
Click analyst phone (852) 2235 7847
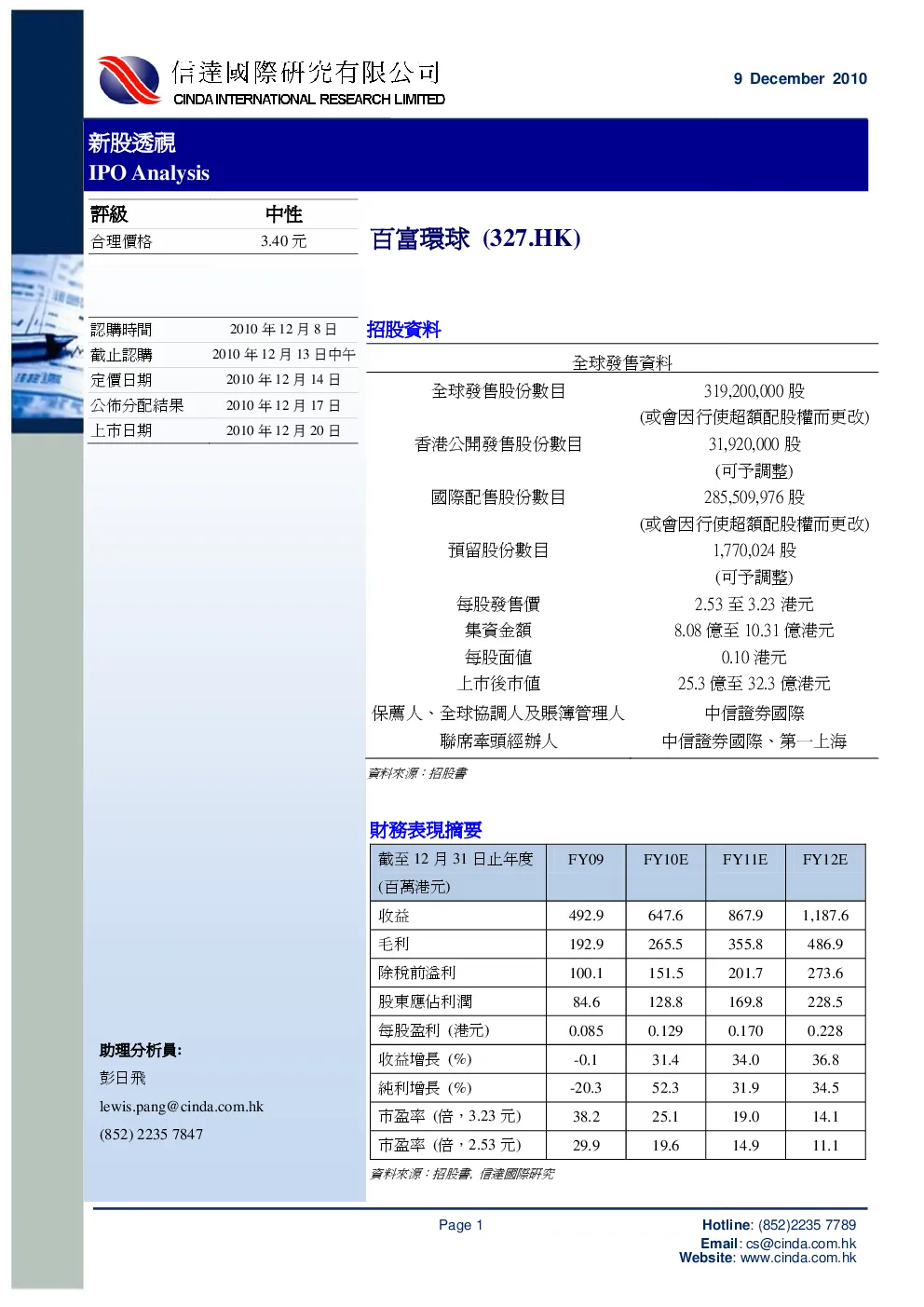pyautogui.click(x=152, y=1135)
